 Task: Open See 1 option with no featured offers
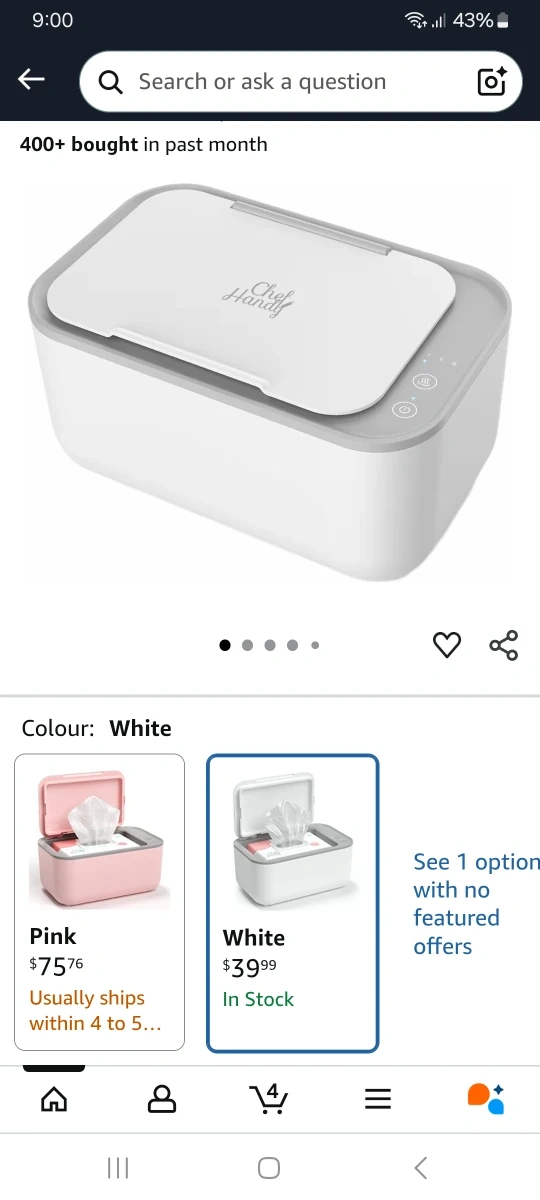tap(476, 904)
